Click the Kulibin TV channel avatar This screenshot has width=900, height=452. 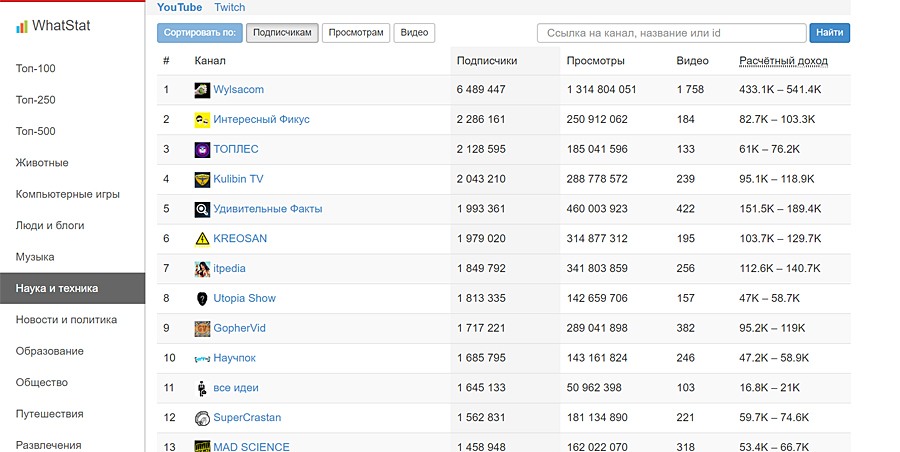coord(202,180)
